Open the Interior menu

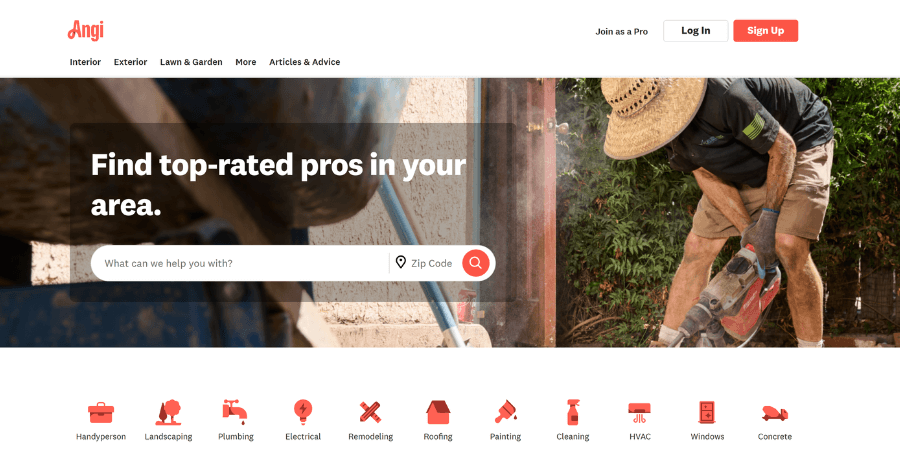pos(86,62)
